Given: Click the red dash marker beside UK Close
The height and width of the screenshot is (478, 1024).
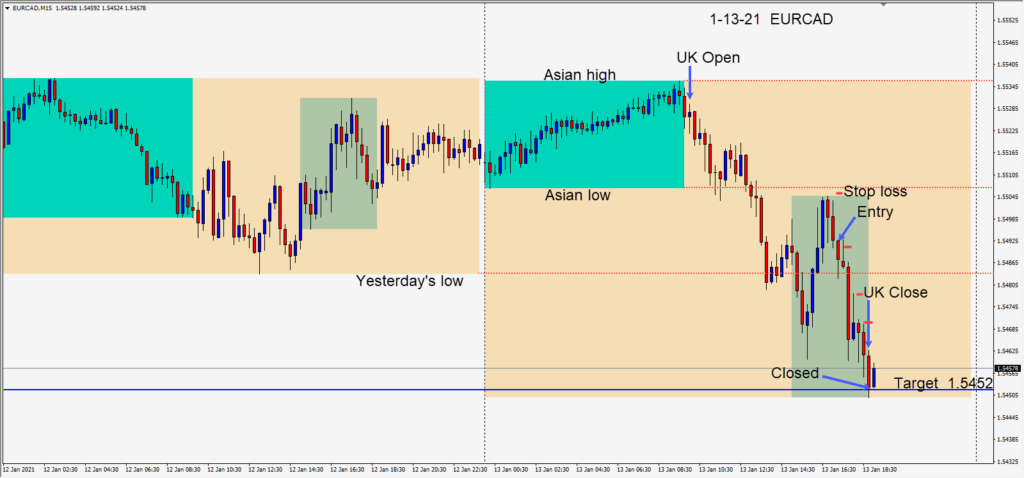Looking at the screenshot, I should click(859, 294).
